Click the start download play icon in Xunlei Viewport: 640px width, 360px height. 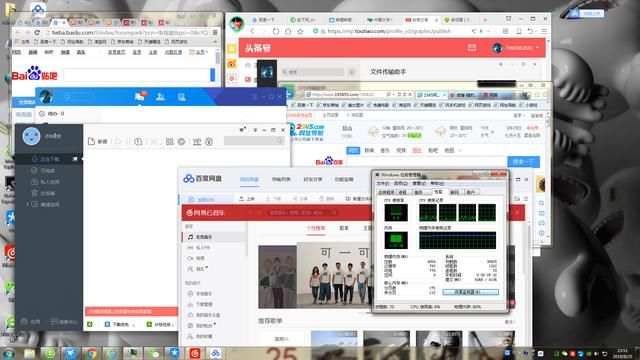coord(118,141)
